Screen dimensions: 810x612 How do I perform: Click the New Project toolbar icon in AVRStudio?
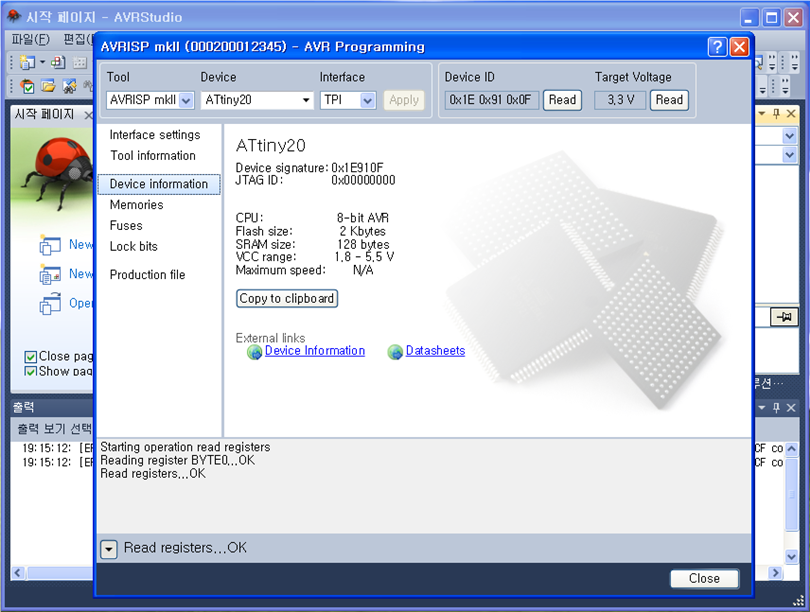click(27, 62)
